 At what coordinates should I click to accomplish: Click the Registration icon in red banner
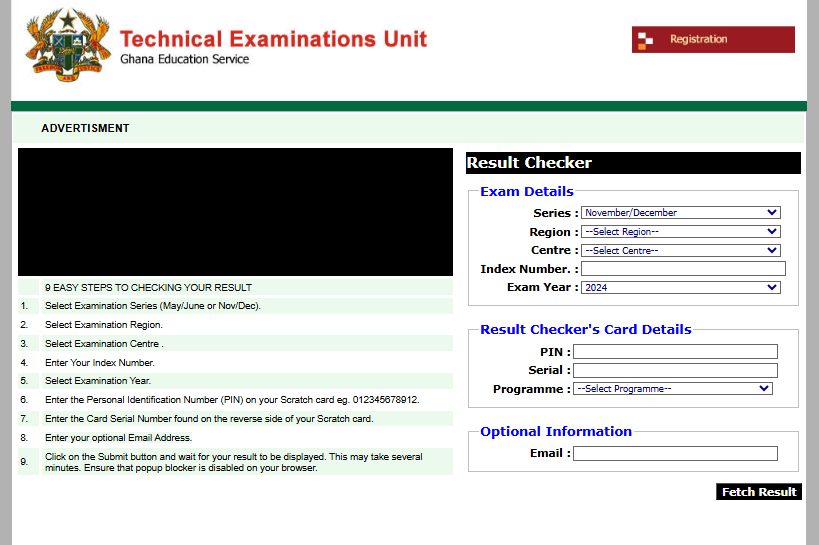(x=646, y=40)
